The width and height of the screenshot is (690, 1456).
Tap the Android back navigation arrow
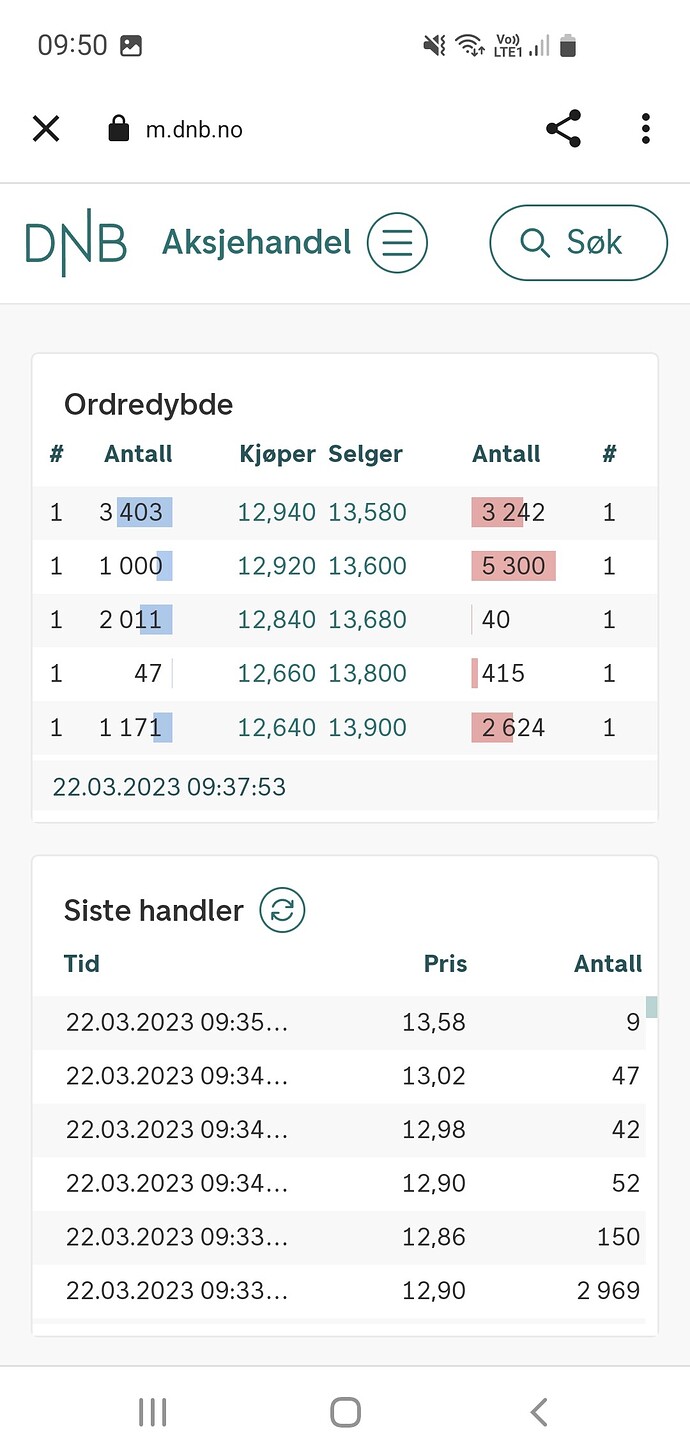(539, 1411)
